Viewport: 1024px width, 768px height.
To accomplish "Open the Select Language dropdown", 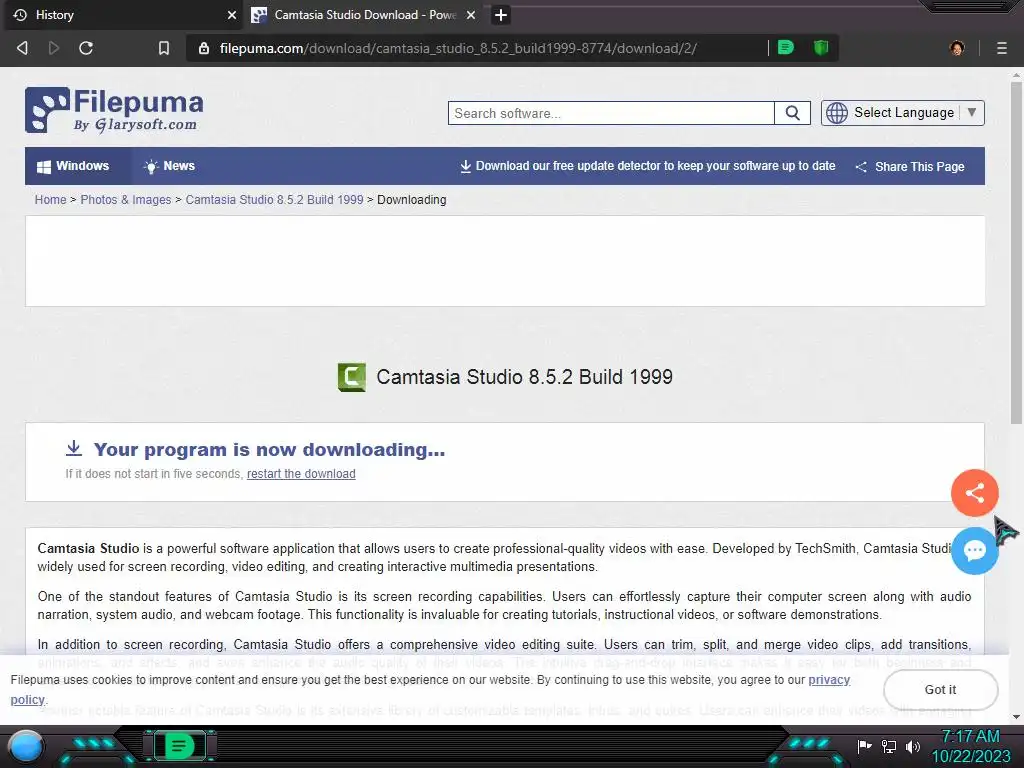I will [903, 113].
